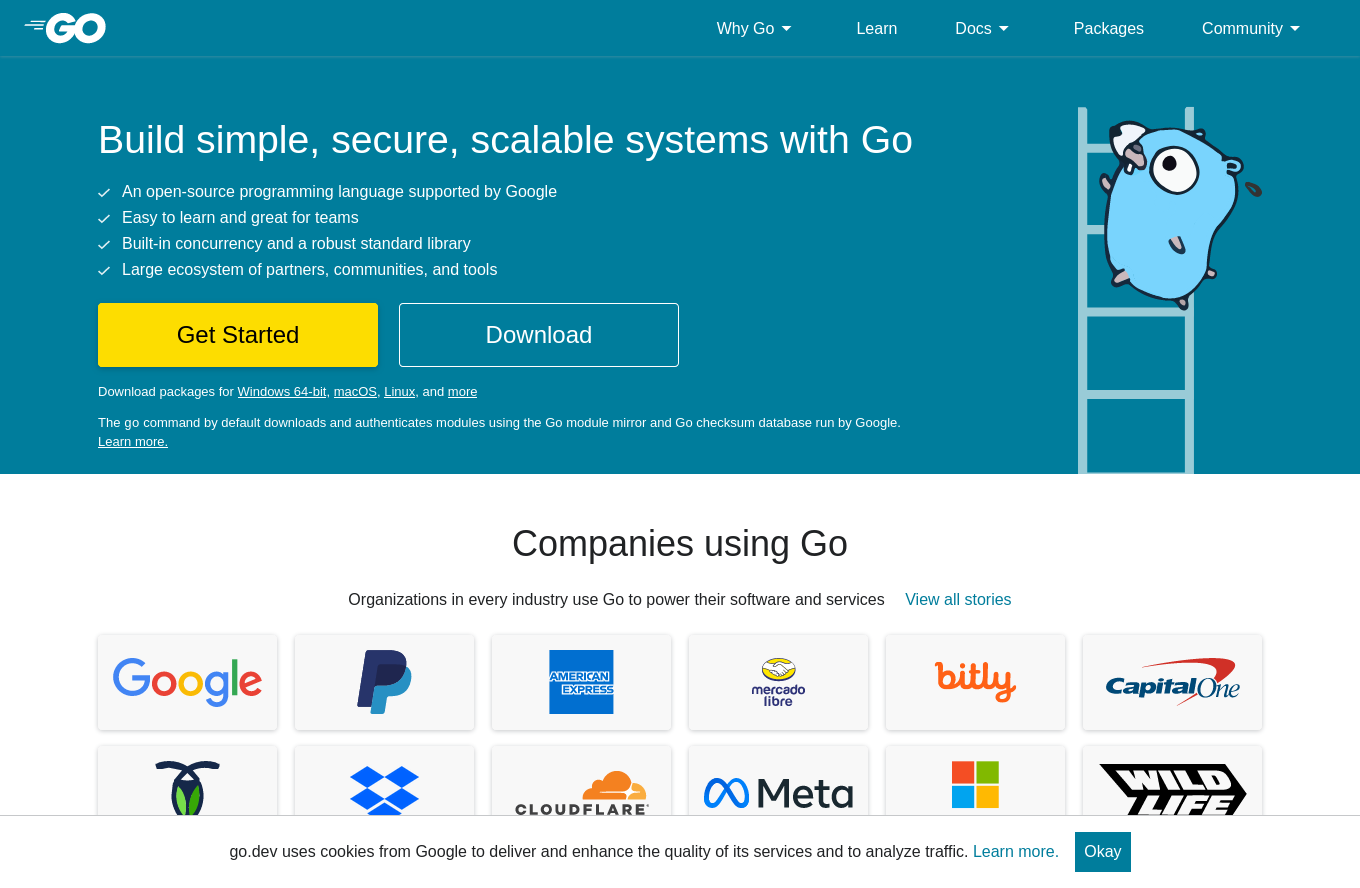
Task: Open the Mercado Libre logo card
Action: point(778,682)
